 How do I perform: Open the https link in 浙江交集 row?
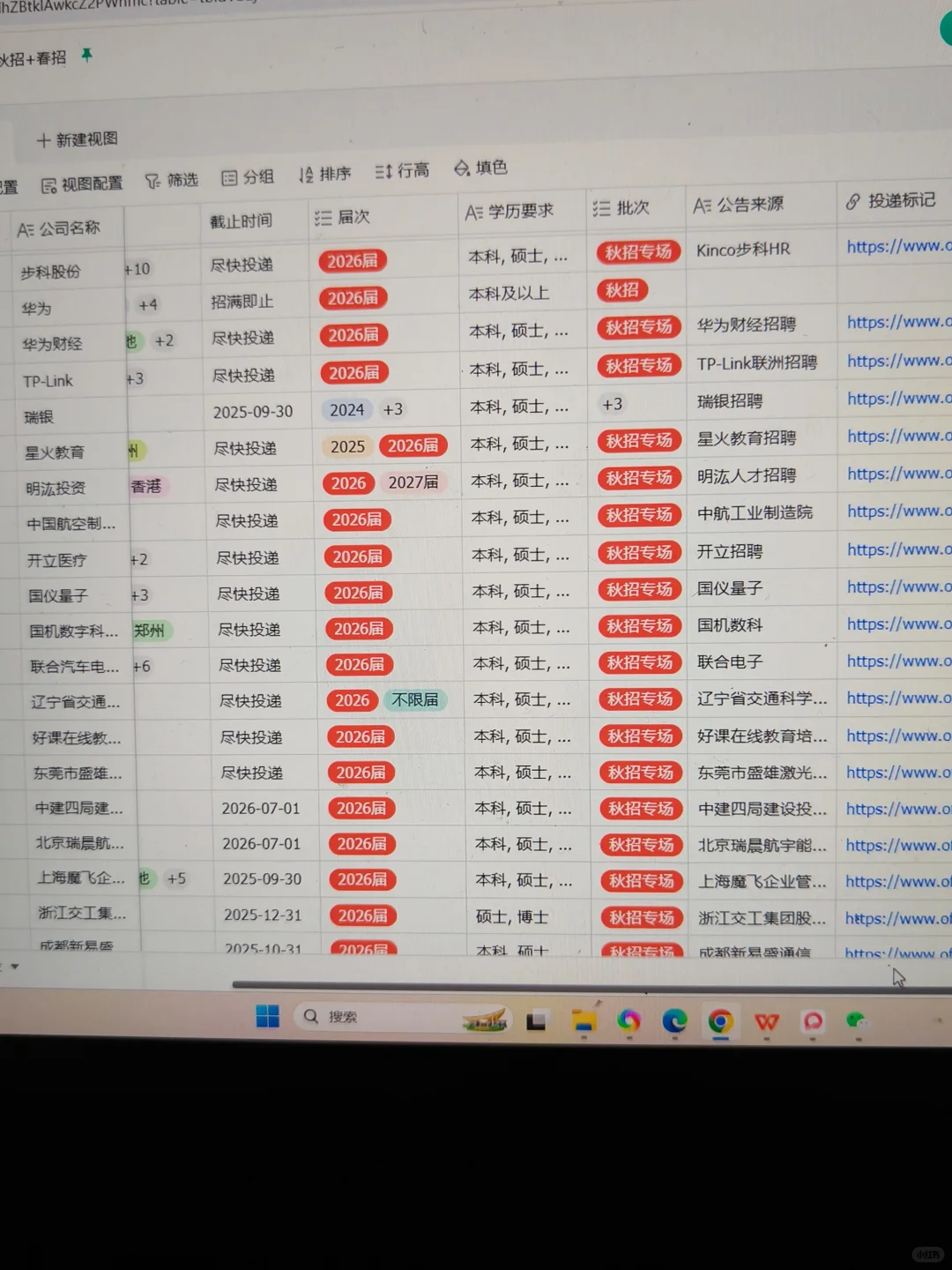(x=898, y=918)
